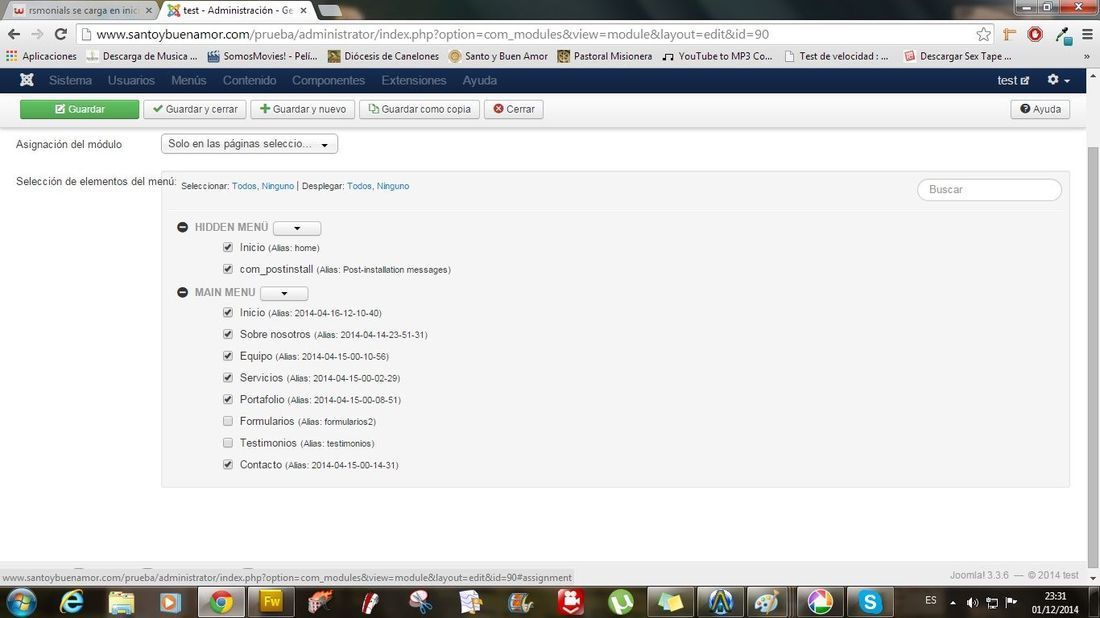The image size is (1100, 618).
Task: Open Sticky Notes in taskbar
Action: (670, 603)
